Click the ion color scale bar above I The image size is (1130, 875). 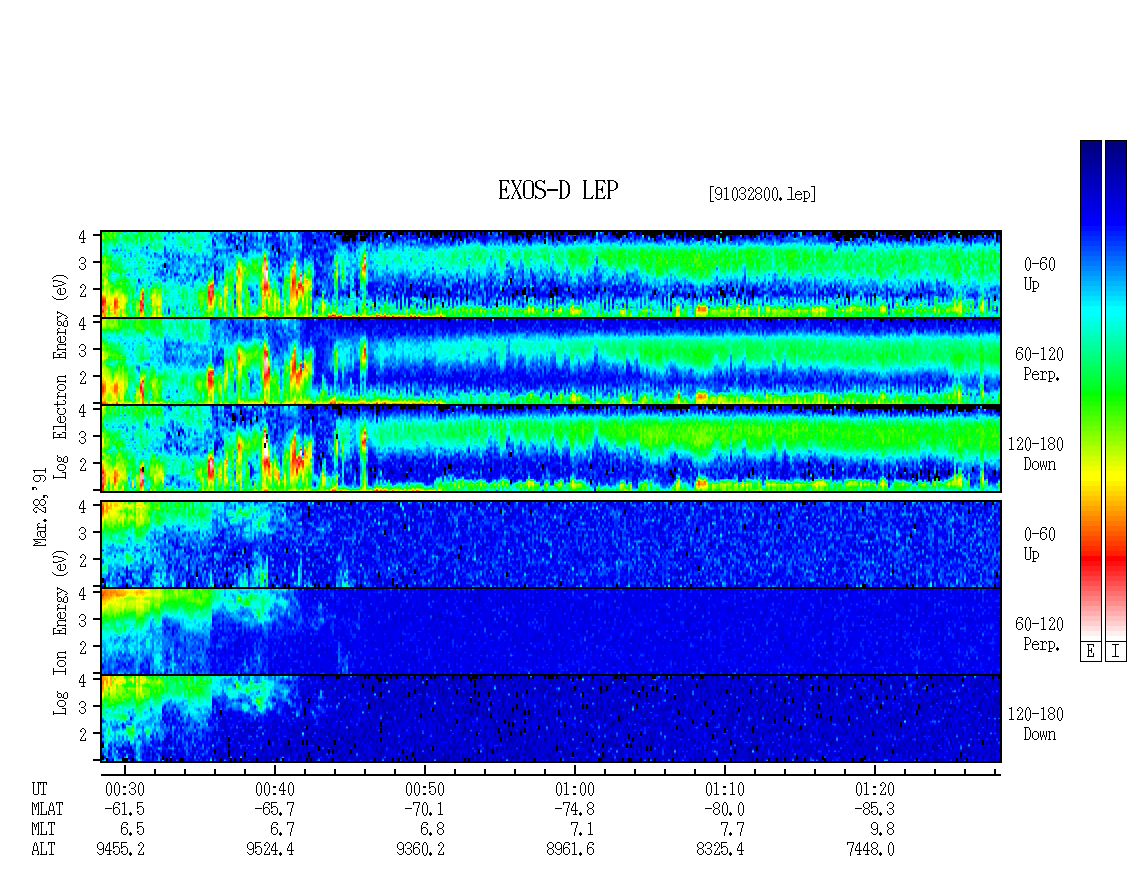point(1116,389)
